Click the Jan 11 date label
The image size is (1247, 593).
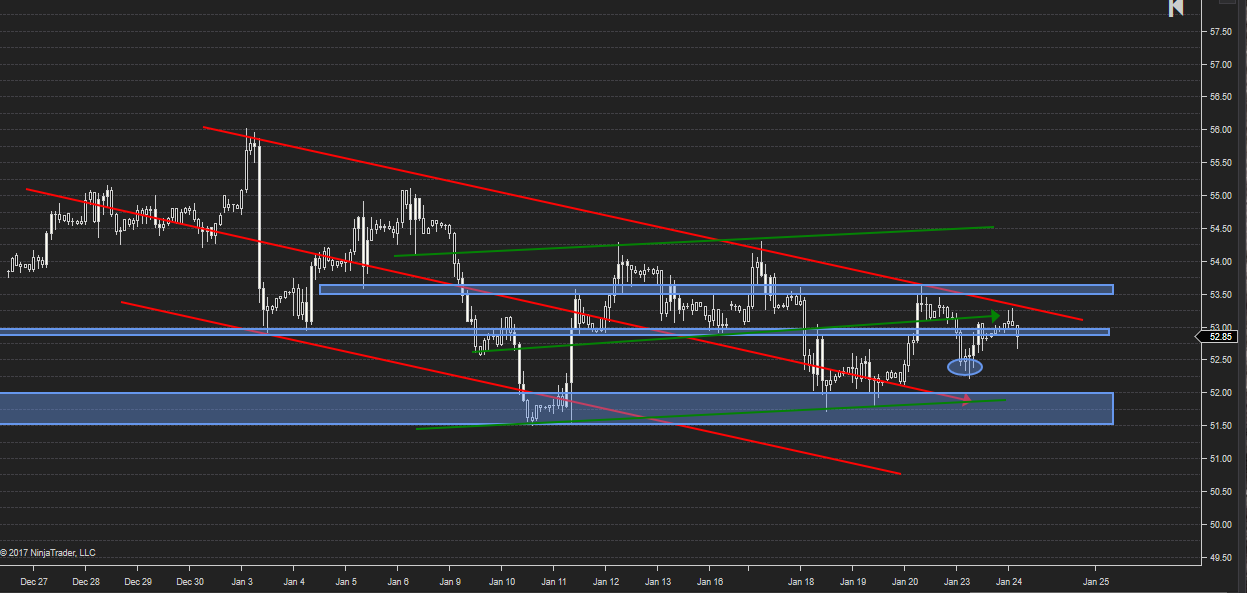[x=554, y=581]
